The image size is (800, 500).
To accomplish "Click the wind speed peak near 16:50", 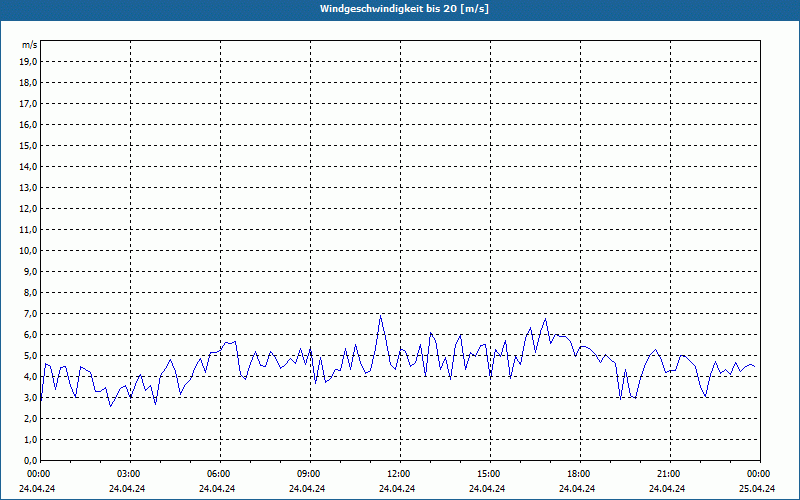I will 545,319.
